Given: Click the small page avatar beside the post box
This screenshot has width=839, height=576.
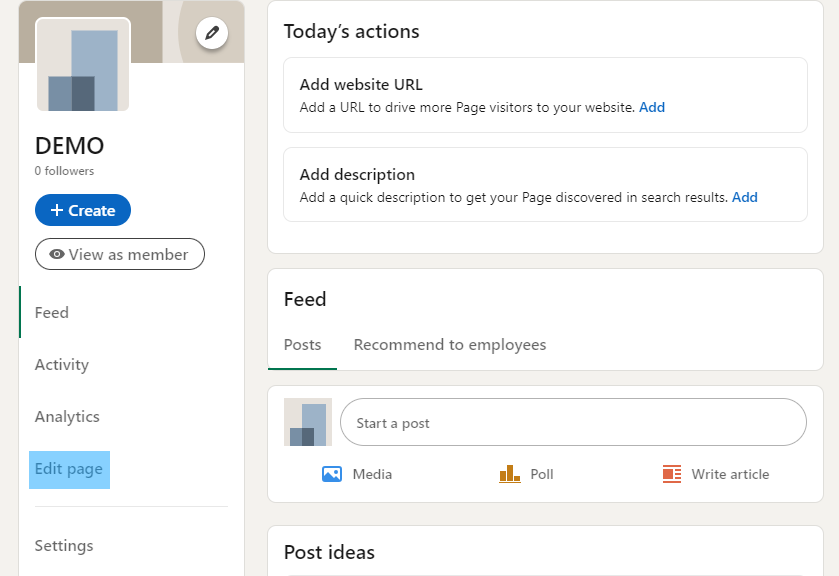Looking at the screenshot, I should (307, 422).
